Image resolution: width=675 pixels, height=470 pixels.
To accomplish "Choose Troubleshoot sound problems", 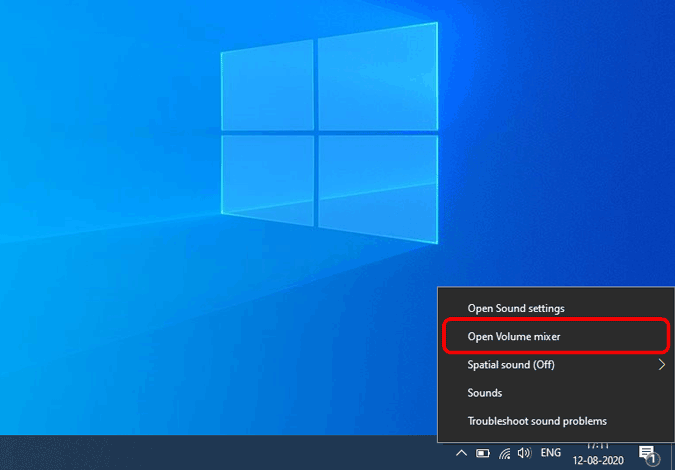I will tap(537, 421).
